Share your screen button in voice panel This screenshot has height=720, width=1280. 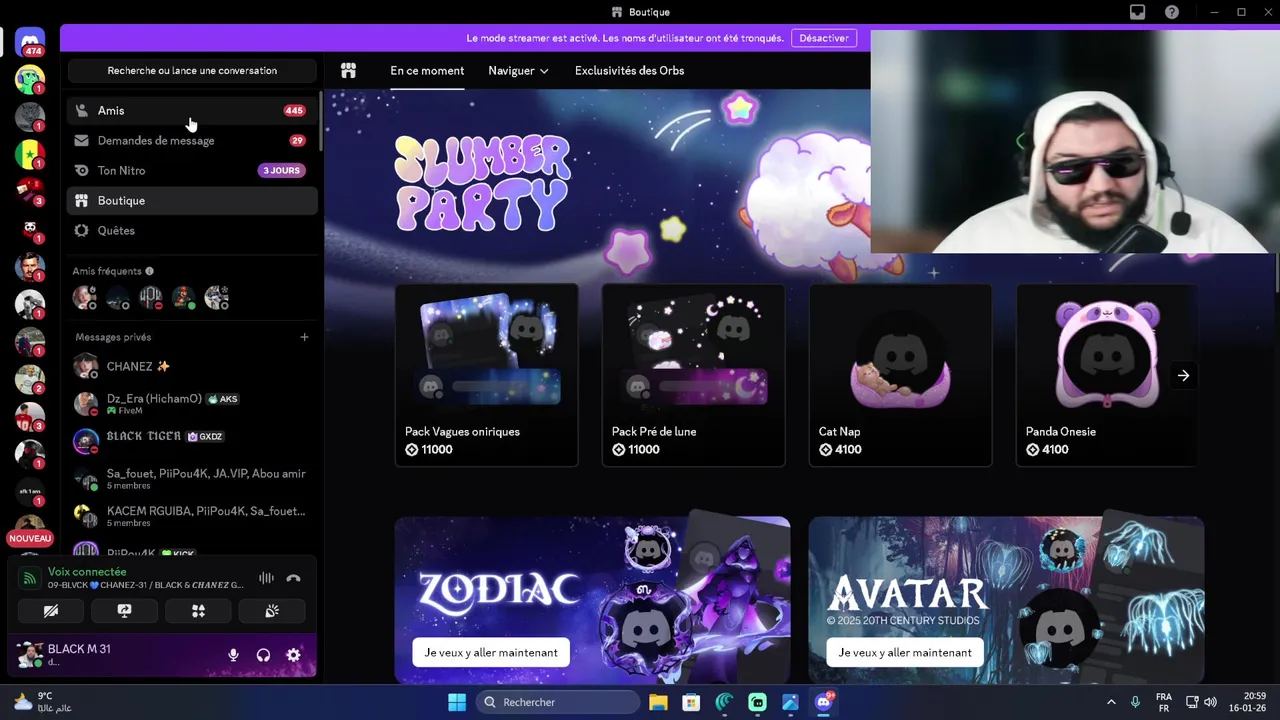124,611
